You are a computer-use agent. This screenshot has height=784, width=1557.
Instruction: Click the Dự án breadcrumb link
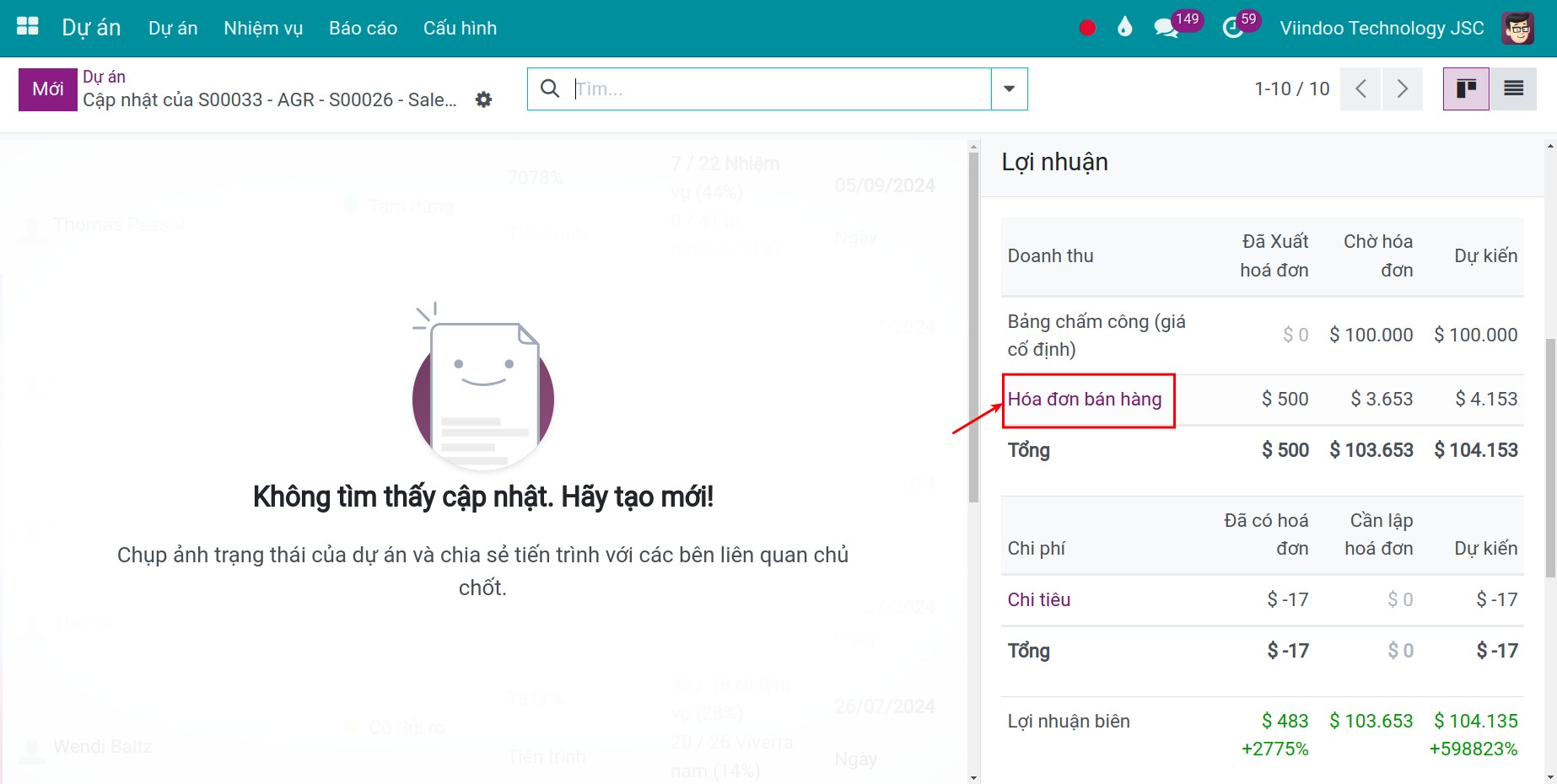[104, 77]
